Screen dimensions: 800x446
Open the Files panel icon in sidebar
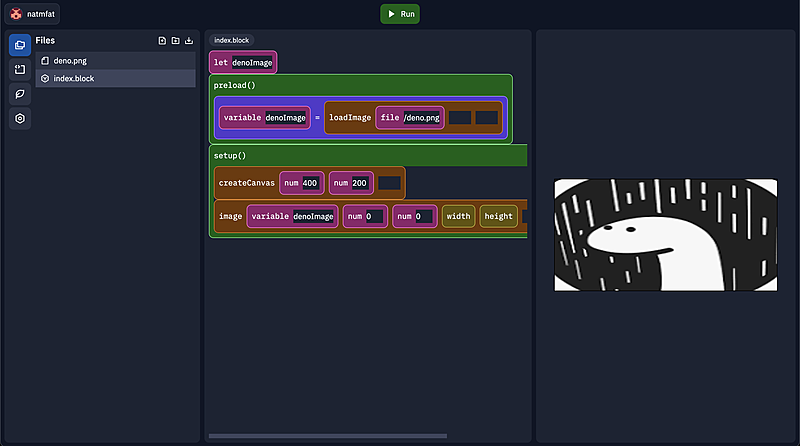click(x=20, y=45)
